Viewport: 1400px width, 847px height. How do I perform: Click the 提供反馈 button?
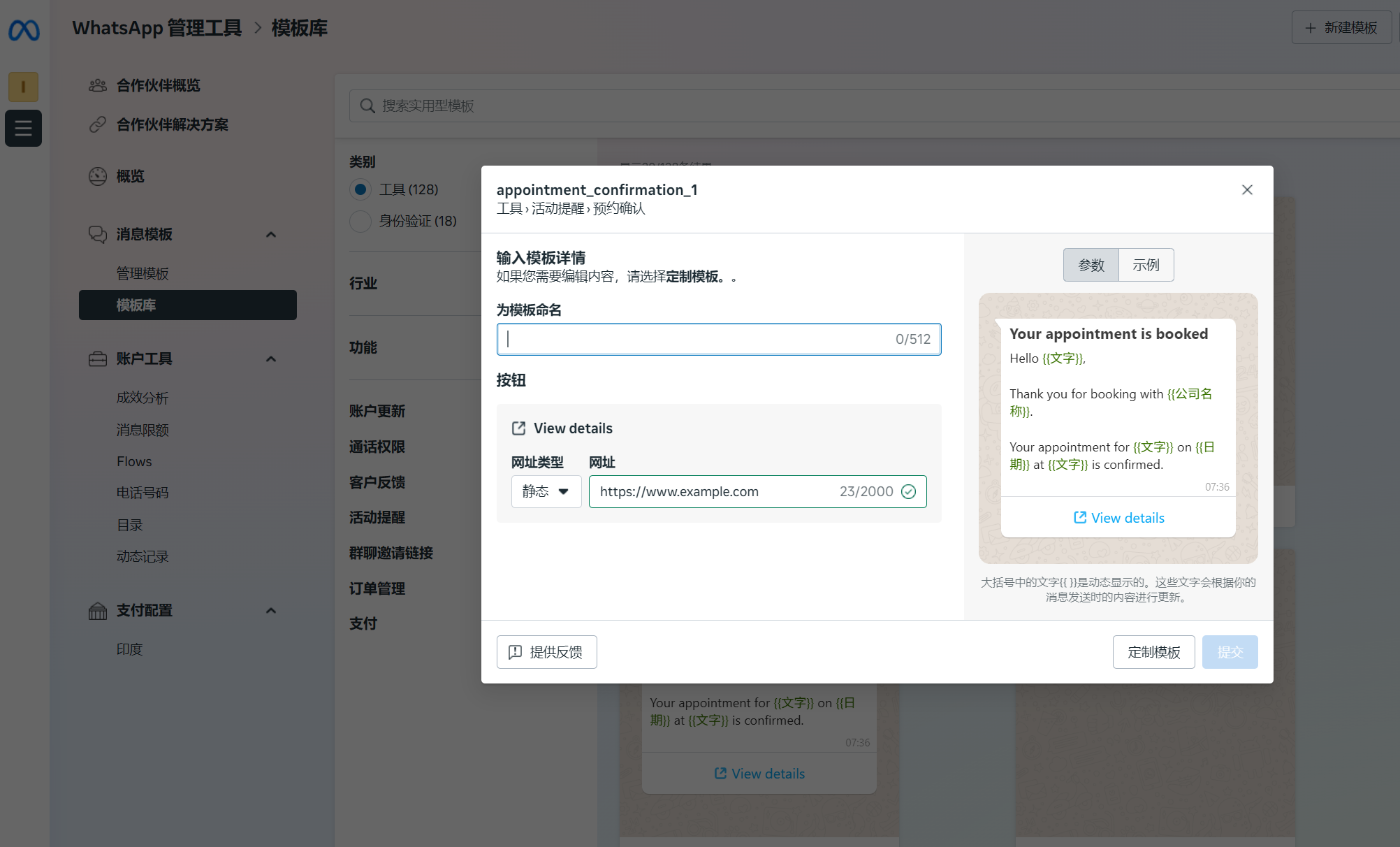tap(546, 652)
